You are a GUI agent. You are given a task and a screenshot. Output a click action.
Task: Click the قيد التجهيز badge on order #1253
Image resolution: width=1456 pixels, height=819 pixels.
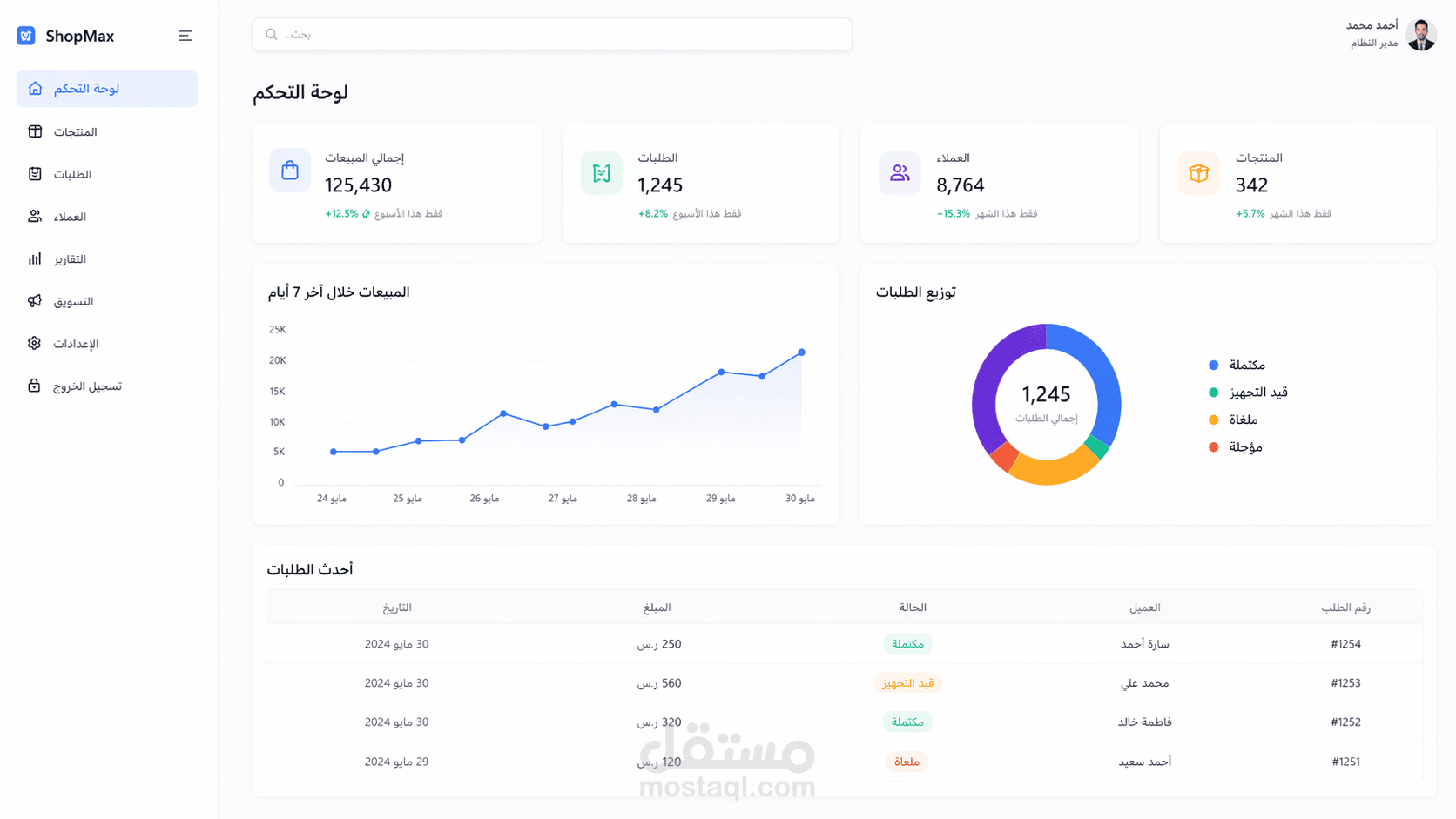(908, 683)
